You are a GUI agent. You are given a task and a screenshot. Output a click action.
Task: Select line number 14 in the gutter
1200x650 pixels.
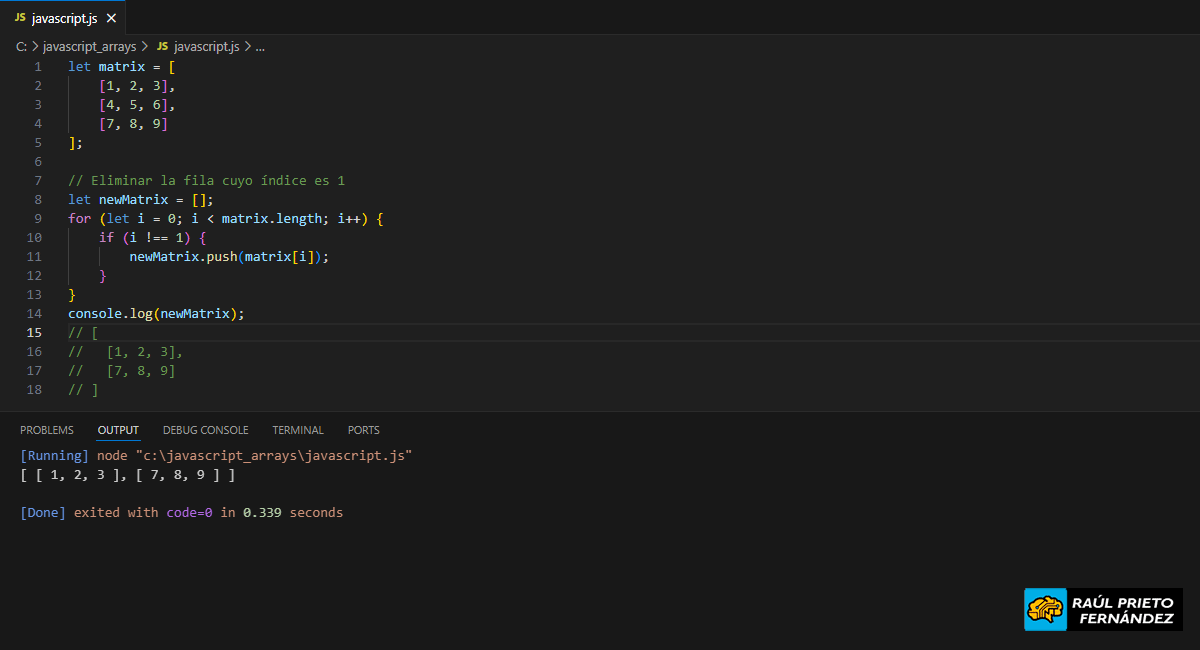pyautogui.click(x=35, y=313)
